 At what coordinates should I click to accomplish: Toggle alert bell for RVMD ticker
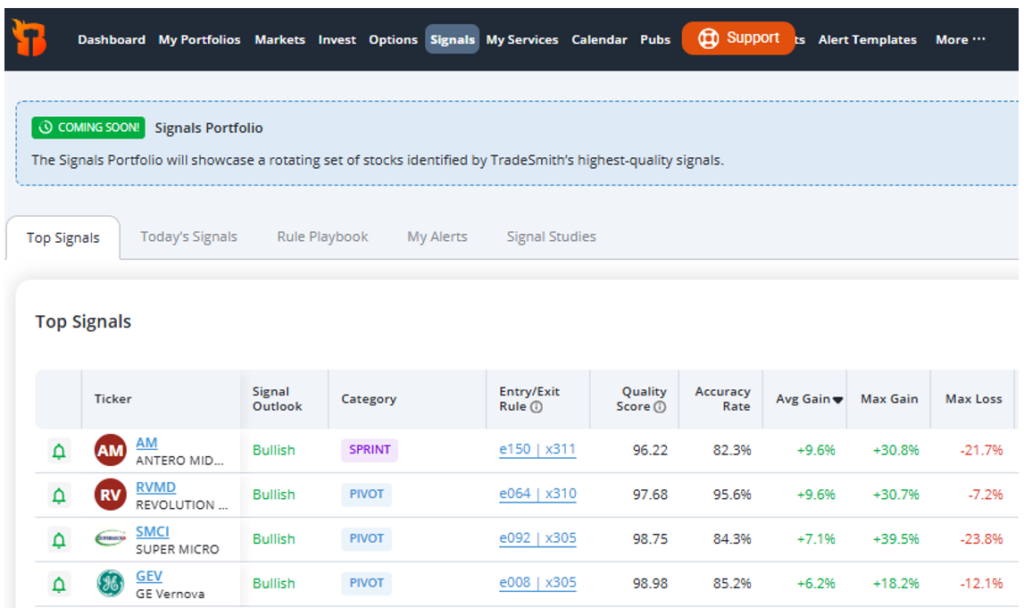tap(59, 495)
